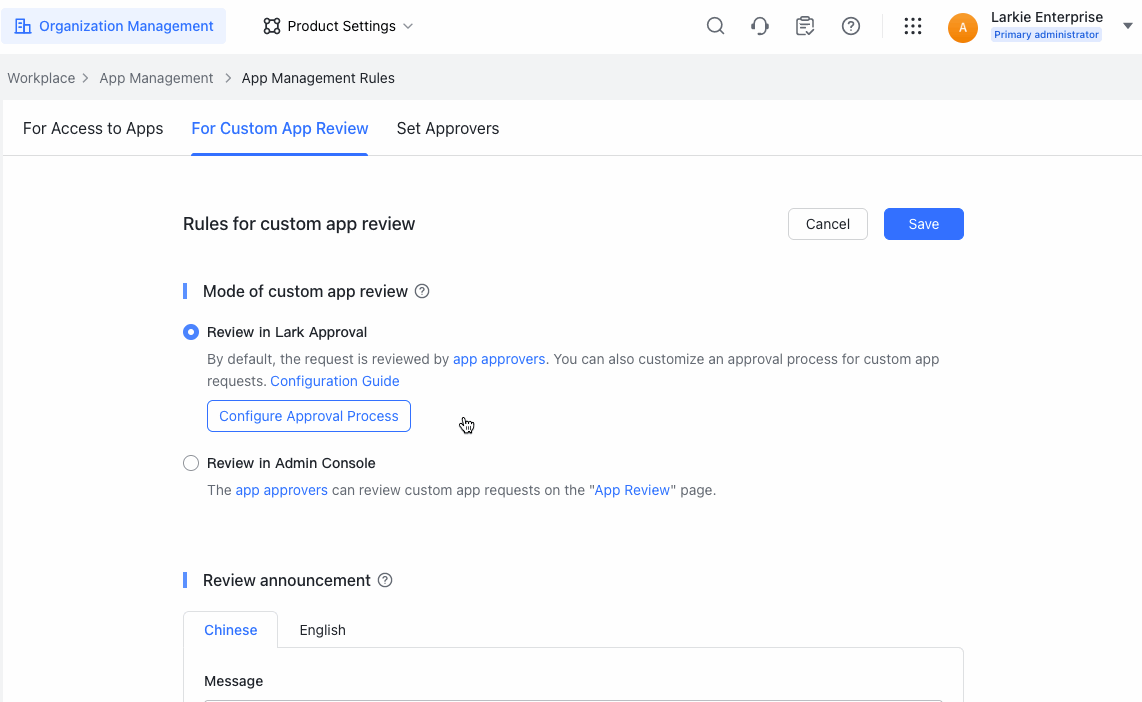The height and width of the screenshot is (702, 1142).
Task: Open app approvers link under Admin Console
Action: pos(281,490)
